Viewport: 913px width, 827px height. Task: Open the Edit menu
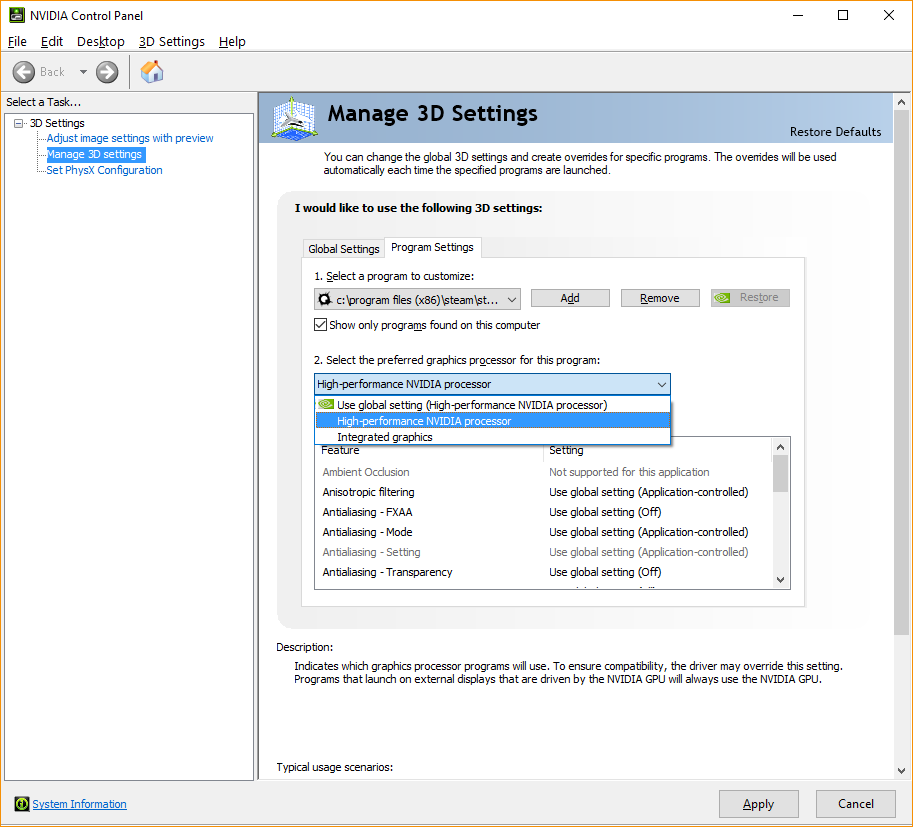tap(52, 41)
